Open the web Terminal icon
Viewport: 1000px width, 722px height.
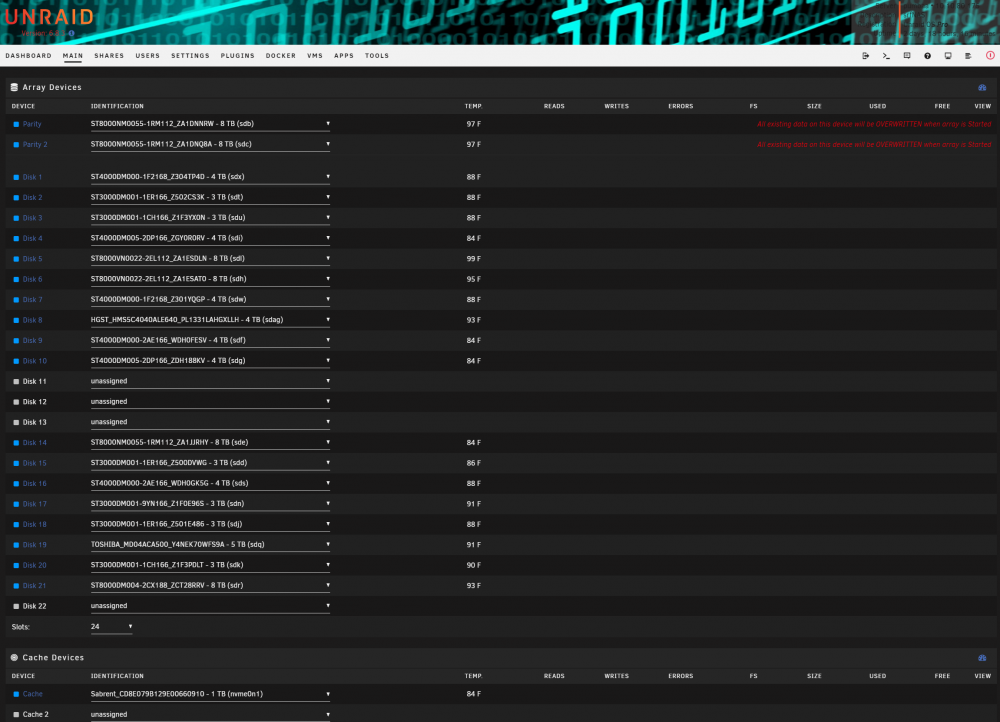886,56
